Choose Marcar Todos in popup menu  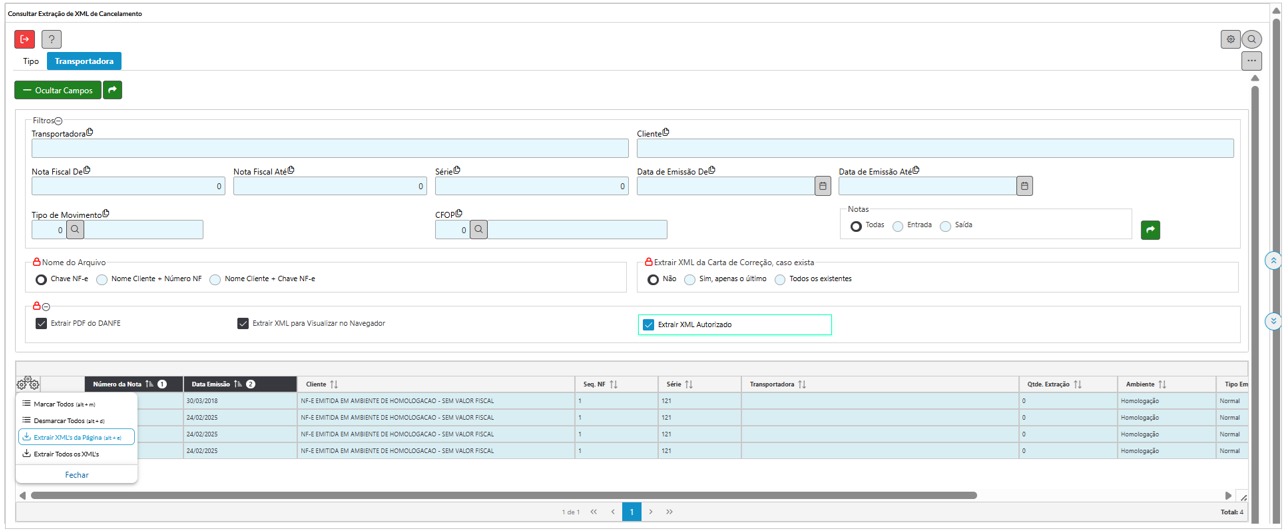click(x=77, y=404)
